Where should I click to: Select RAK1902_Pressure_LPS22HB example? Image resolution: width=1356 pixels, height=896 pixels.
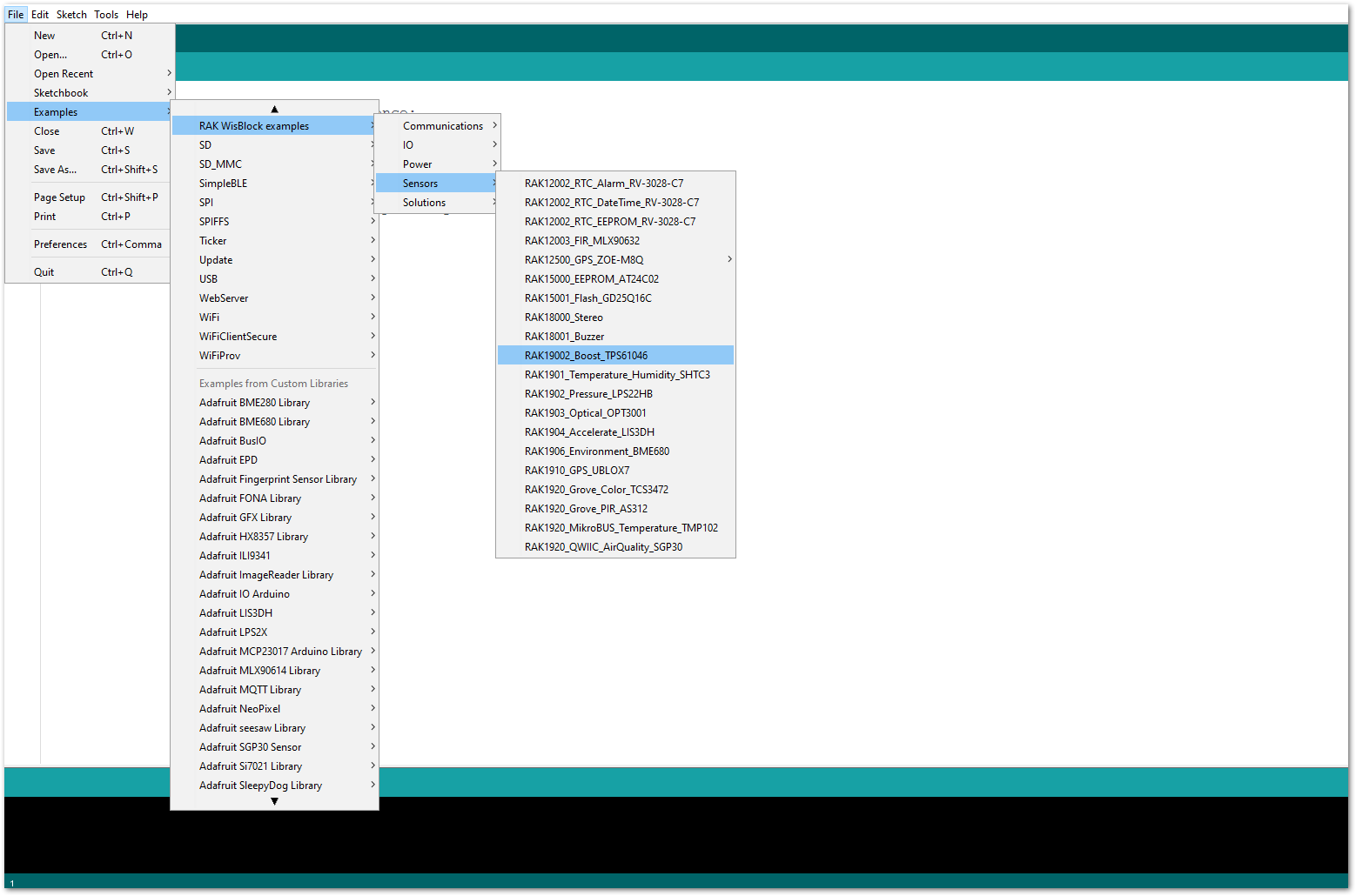[615, 394]
